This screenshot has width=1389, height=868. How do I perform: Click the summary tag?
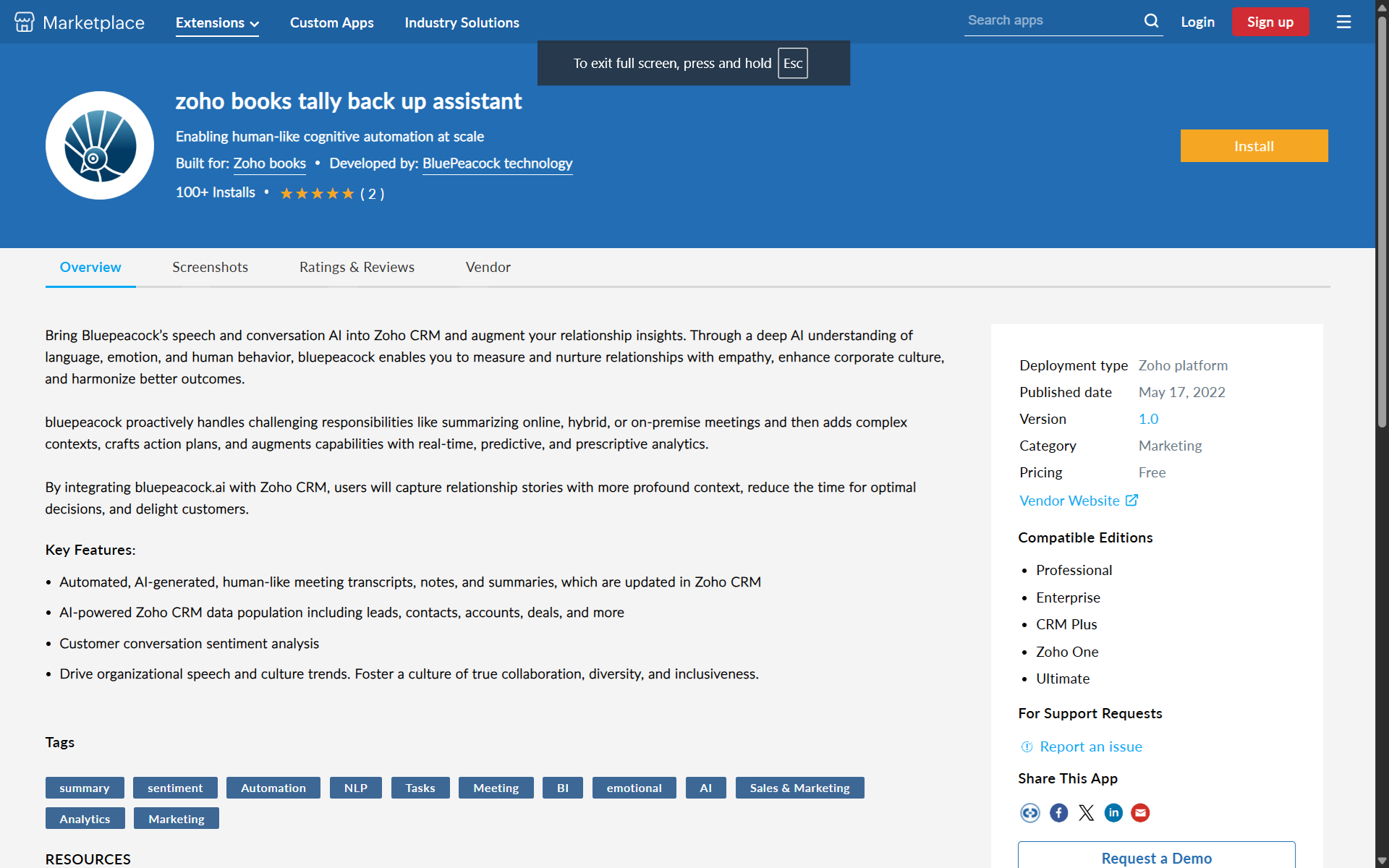pyautogui.click(x=85, y=788)
